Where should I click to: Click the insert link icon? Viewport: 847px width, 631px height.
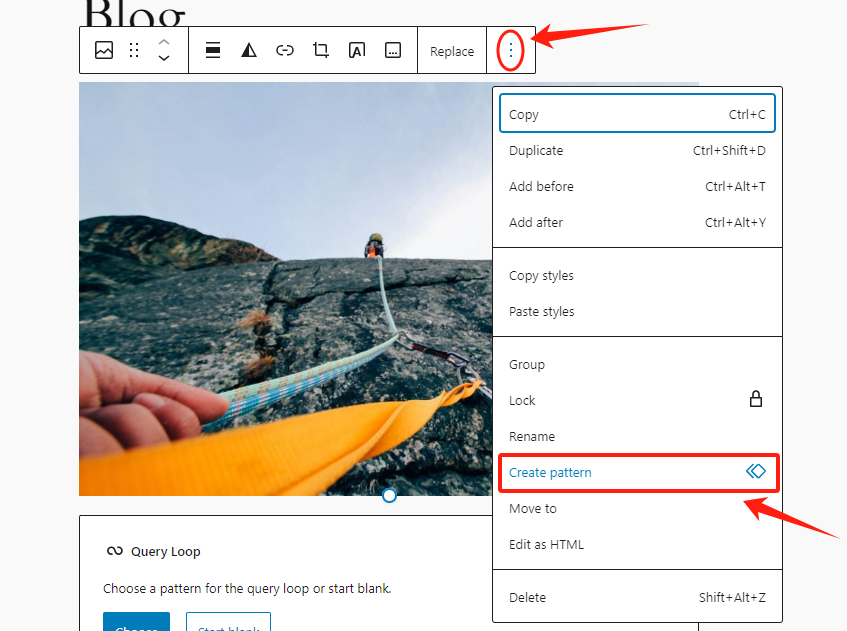[x=285, y=50]
